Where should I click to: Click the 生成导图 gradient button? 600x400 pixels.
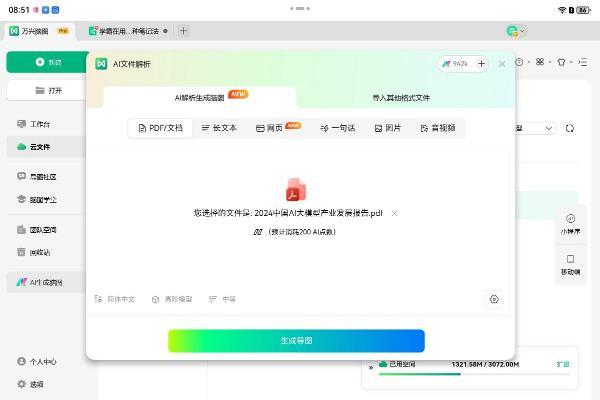click(296, 340)
